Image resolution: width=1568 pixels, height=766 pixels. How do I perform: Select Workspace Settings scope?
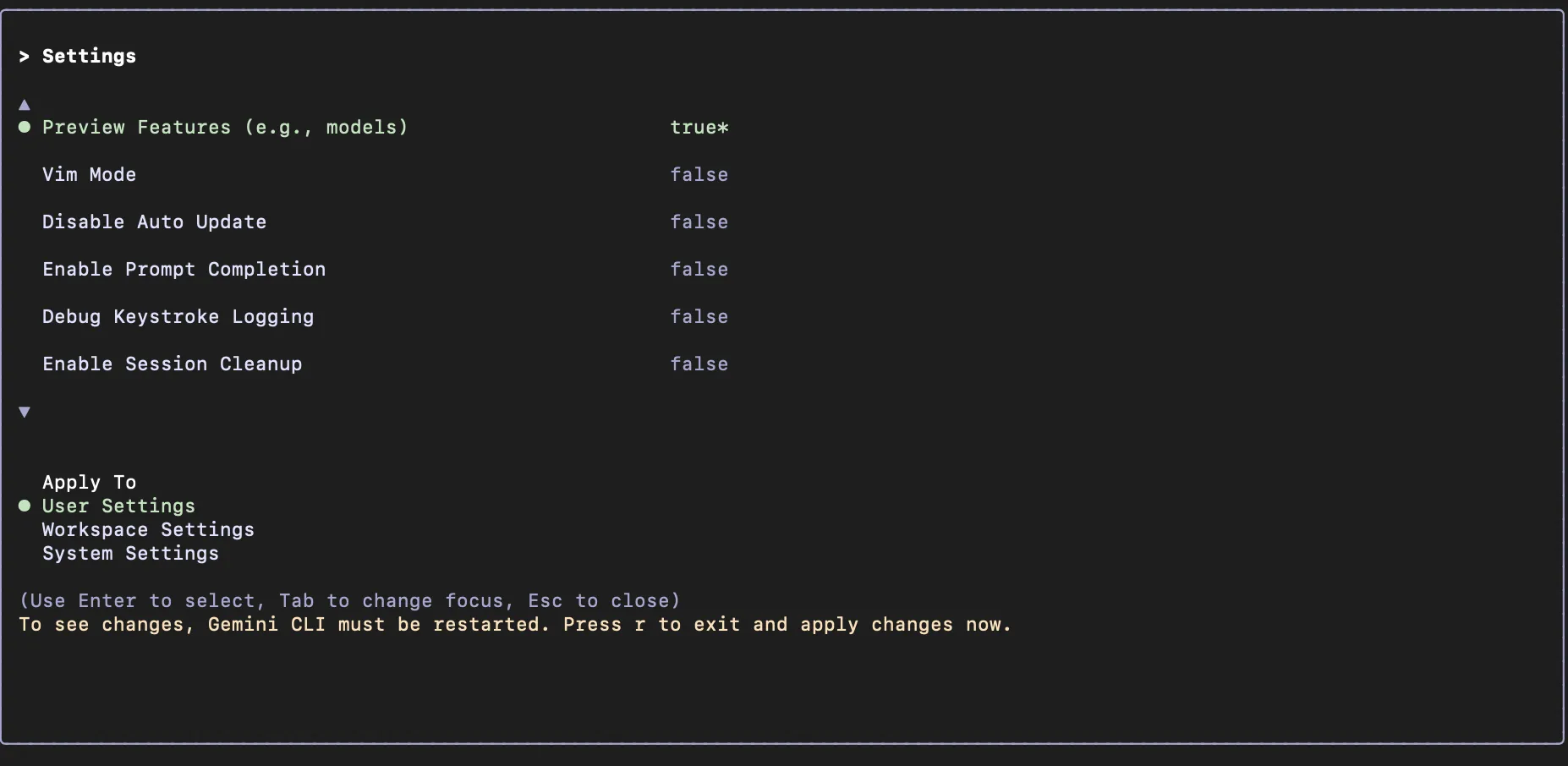pyautogui.click(x=148, y=529)
